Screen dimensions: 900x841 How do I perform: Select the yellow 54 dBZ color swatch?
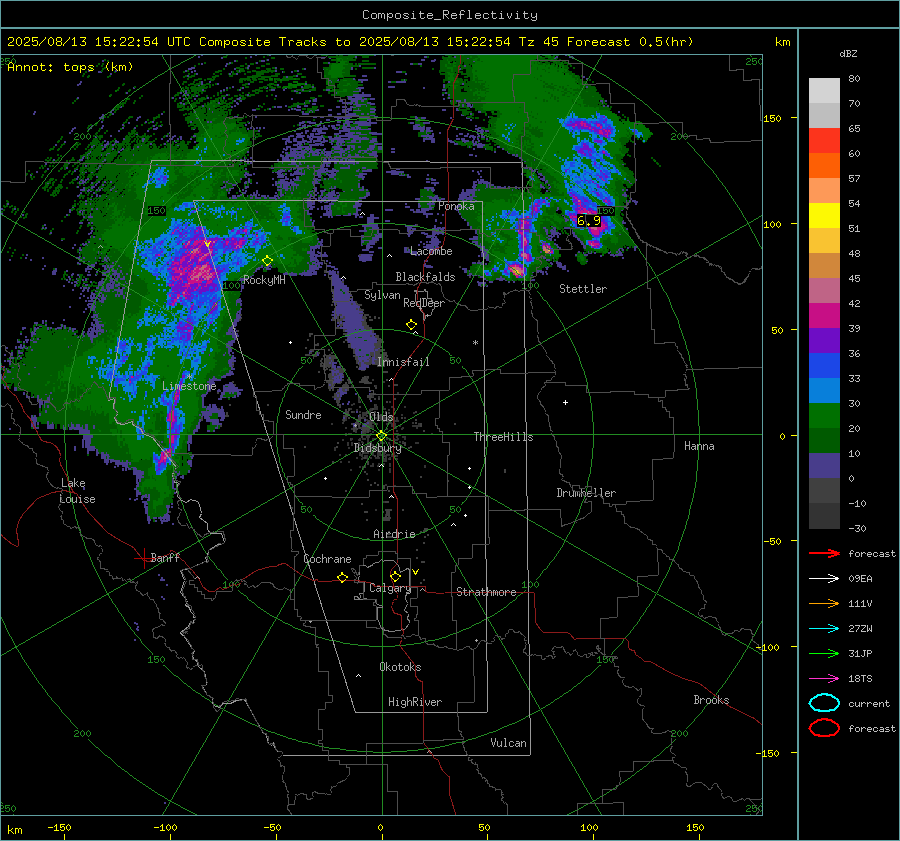pyautogui.click(x=824, y=215)
